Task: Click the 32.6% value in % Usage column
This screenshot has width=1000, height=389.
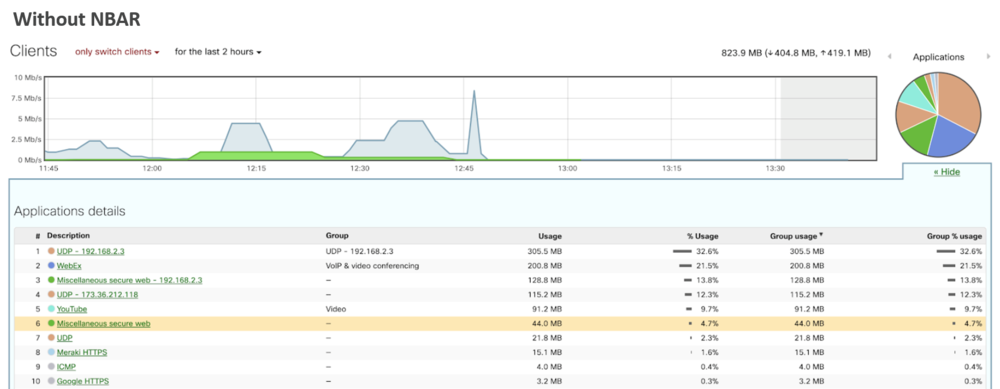Action: point(708,251)
